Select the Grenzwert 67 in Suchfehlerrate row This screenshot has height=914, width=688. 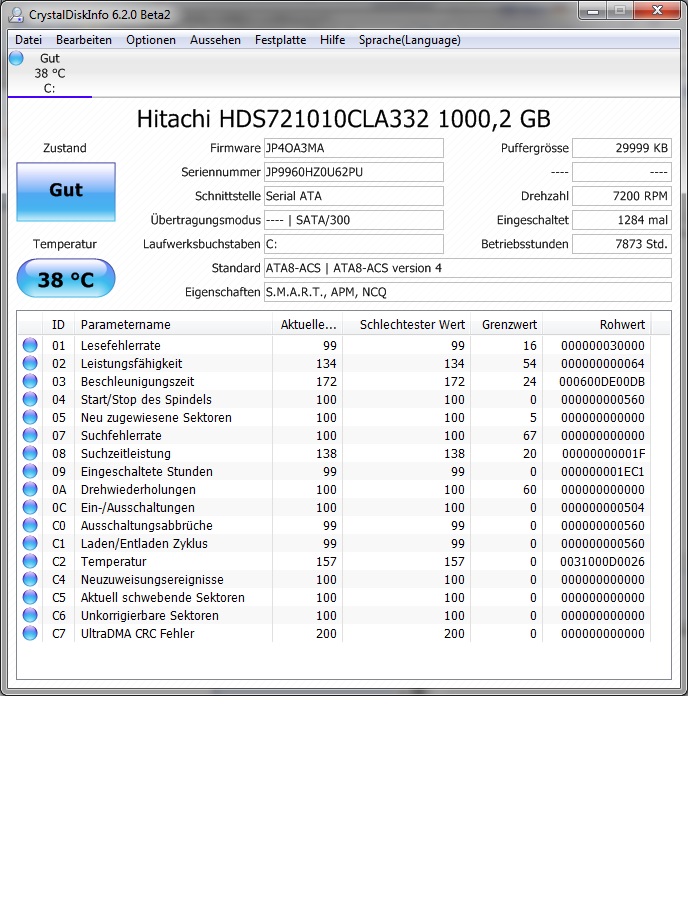529,436
